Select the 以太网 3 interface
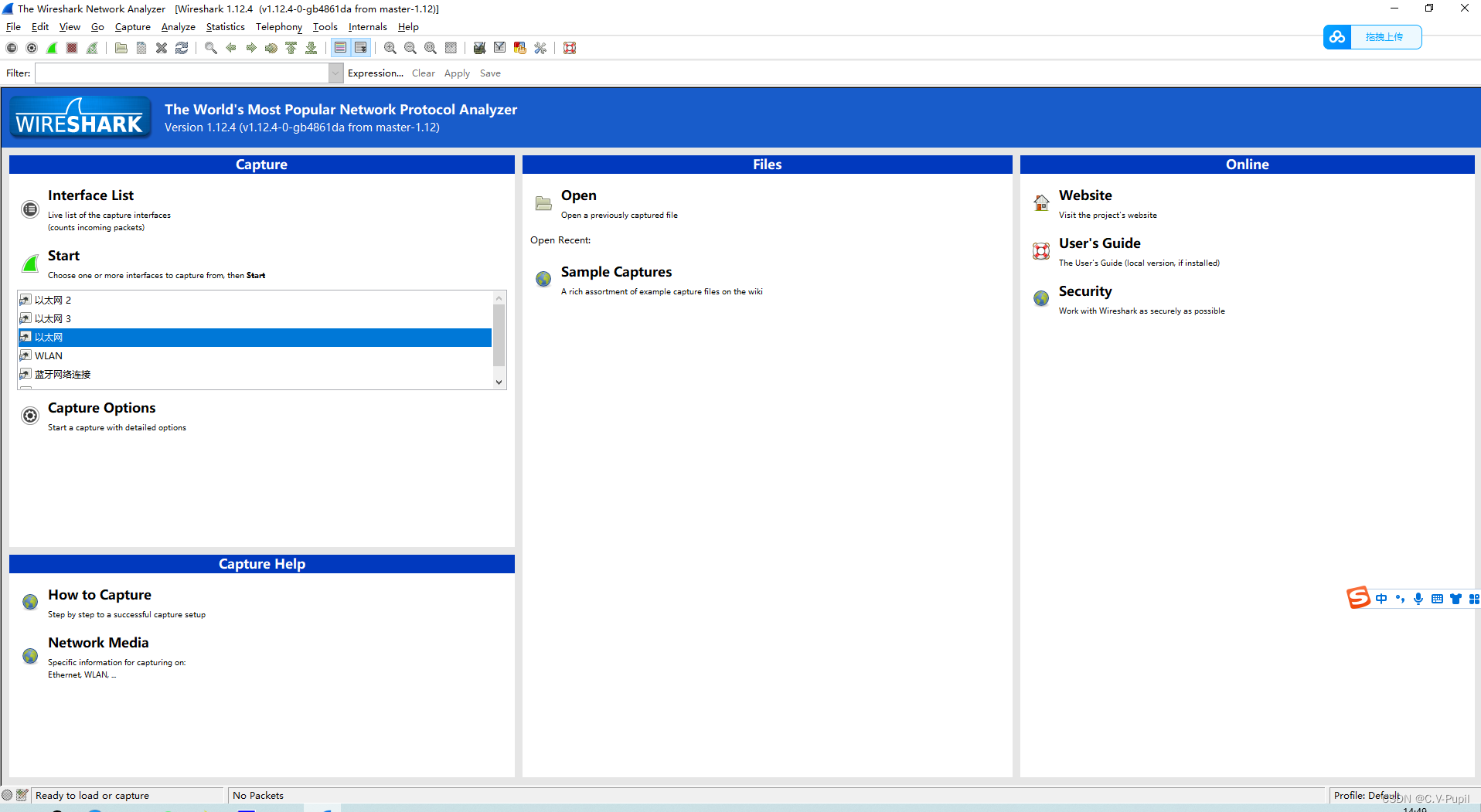The height and width of the screenshot is (812, 1481). [255, 318]
